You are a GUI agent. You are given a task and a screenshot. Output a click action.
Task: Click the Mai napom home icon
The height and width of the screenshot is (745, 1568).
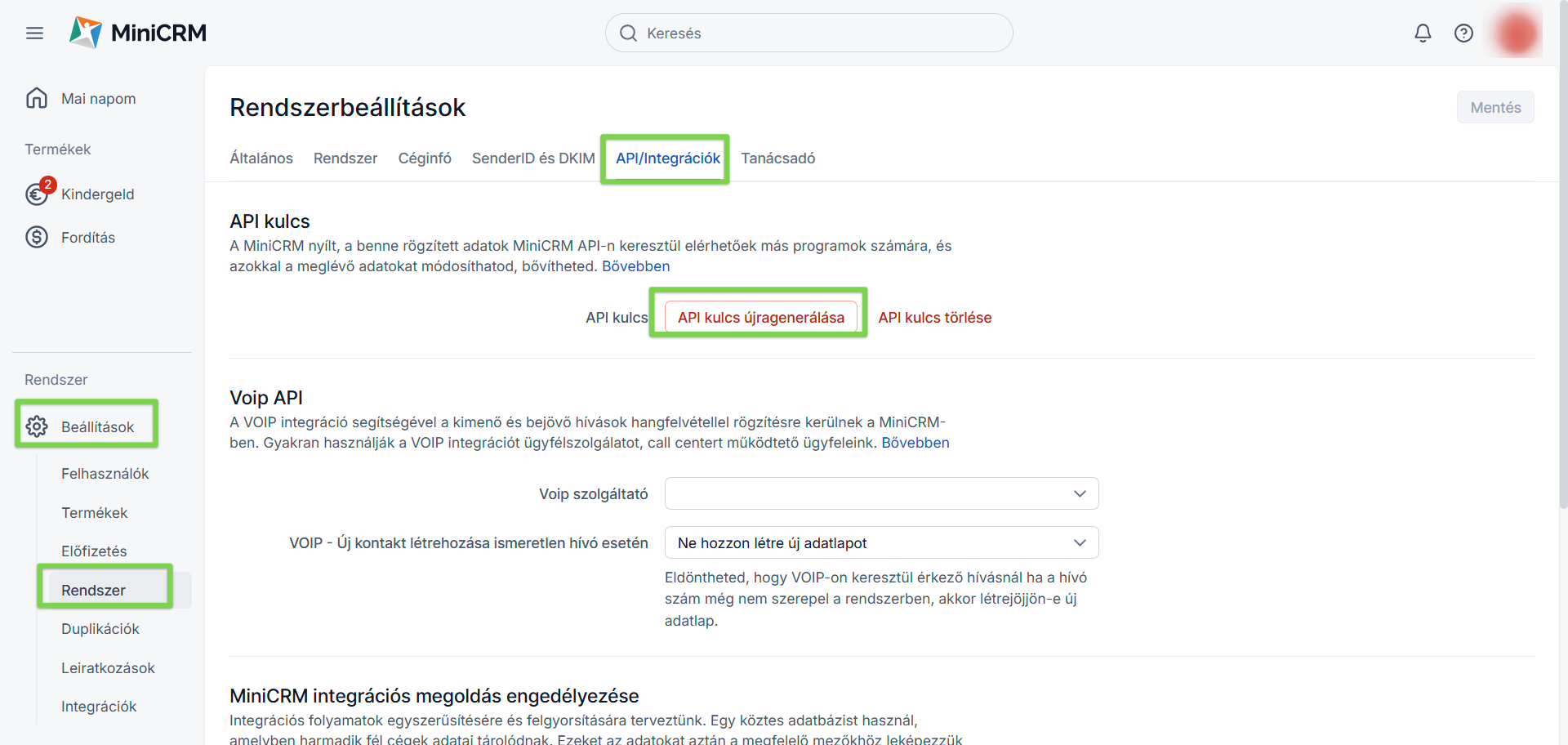pos(37,98)
